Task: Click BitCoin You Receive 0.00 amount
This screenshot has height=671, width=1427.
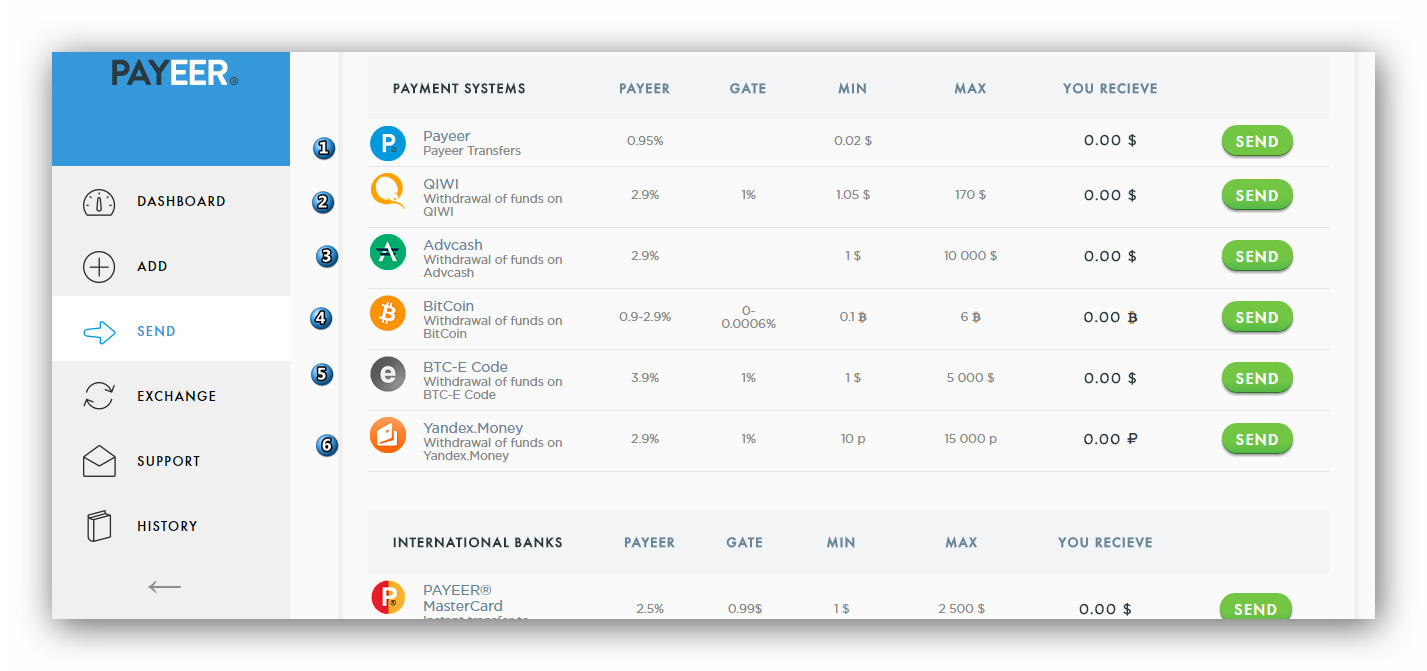Action: pyautogui.click(x=1110, y=317)
